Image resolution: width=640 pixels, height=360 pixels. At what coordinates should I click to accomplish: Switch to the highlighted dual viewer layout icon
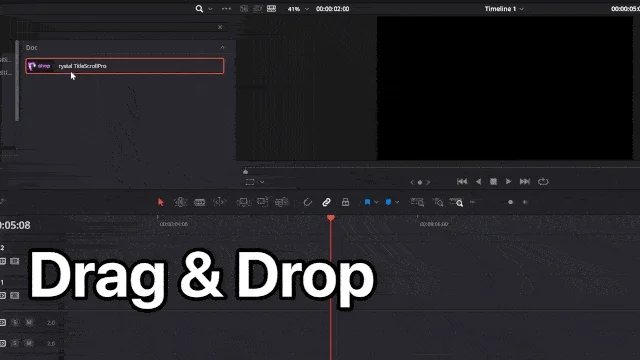[271, 9]
